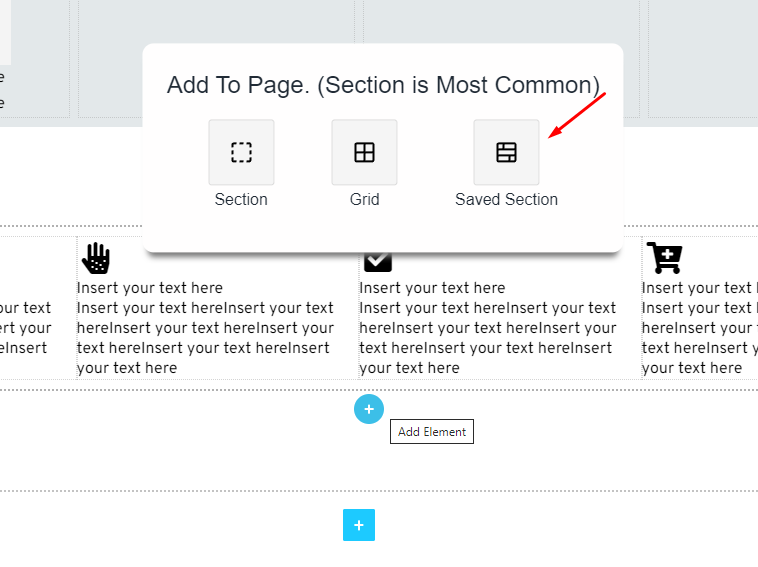Select the checkmark icon below the popup
758x567 pixels.
[377, 262]
